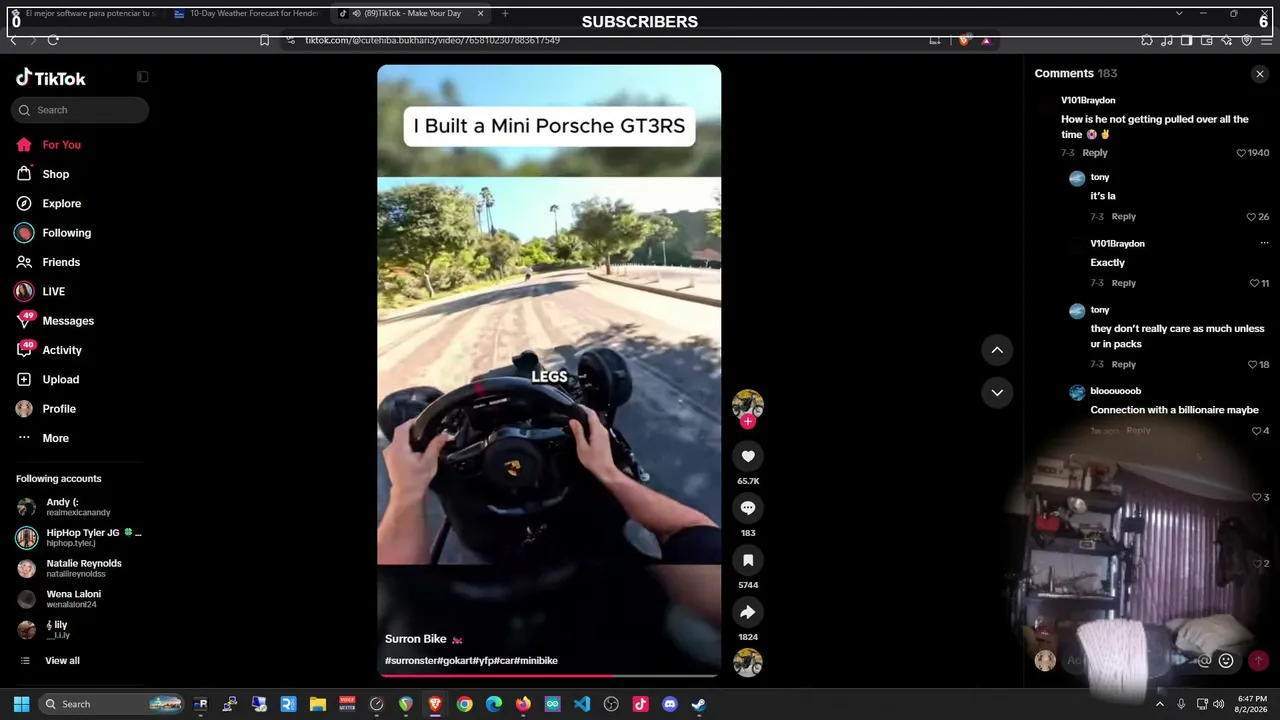Reload the page
This screenshot has width=1280, height=720.
53,40
